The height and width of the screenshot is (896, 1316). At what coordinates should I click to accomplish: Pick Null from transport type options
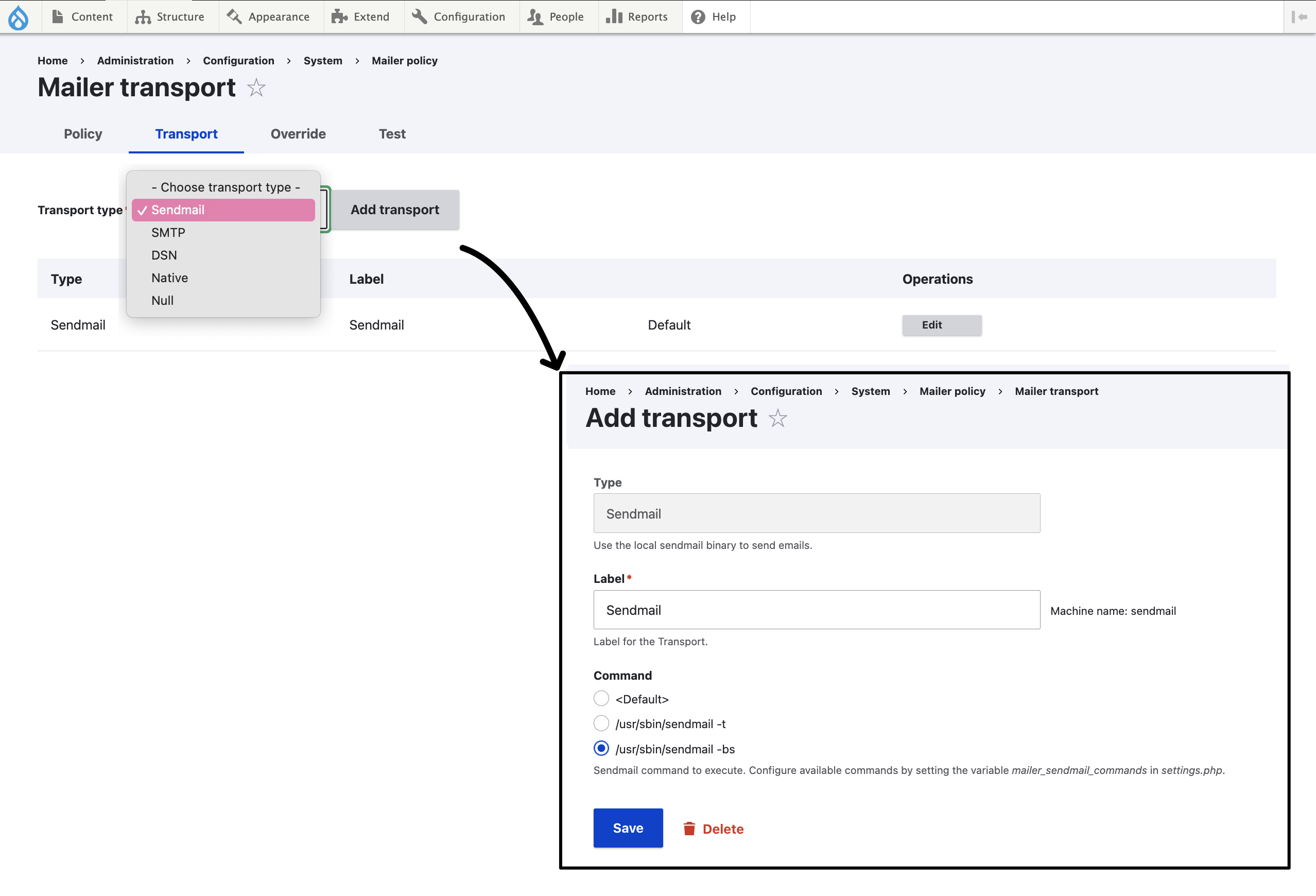click(x=163, y=300)
